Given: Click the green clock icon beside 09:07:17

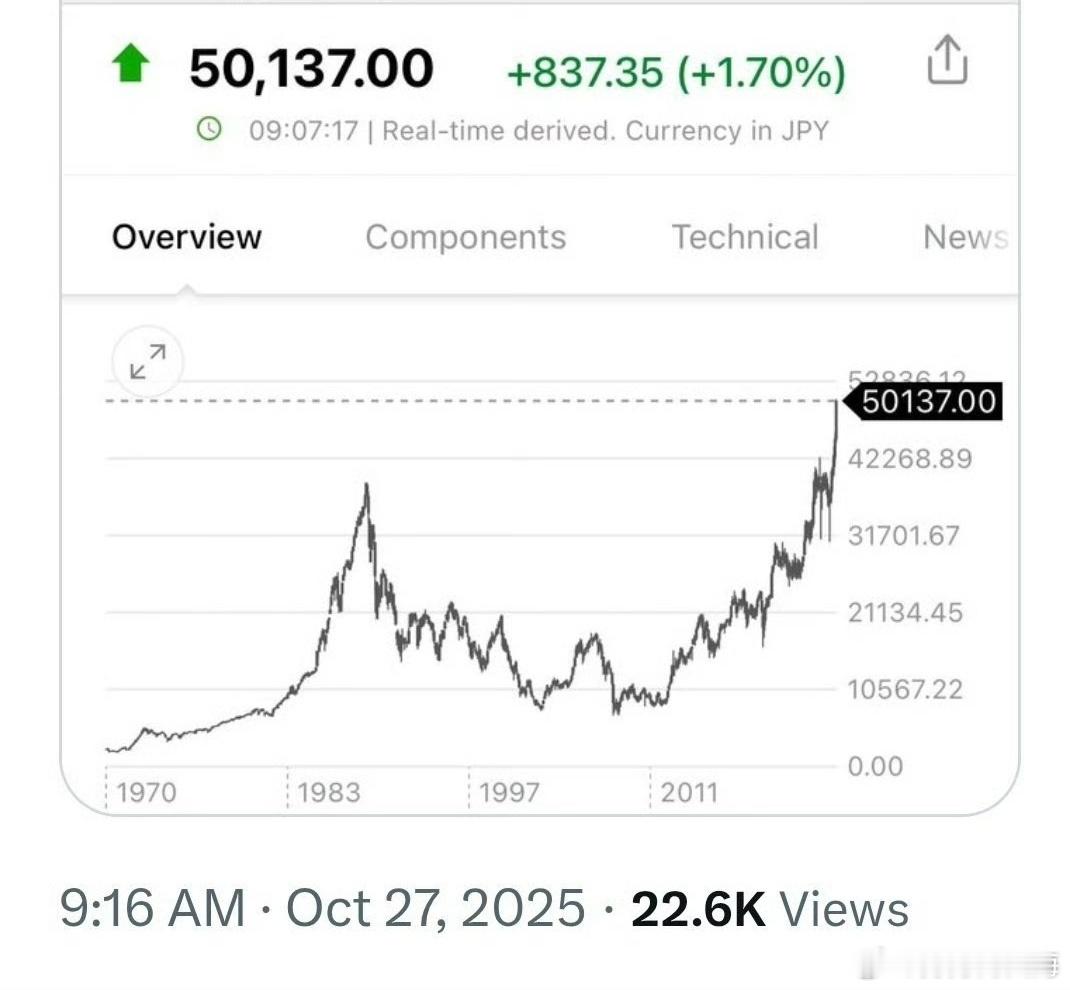Looking at the screenshot, I should tap(209, 129).
